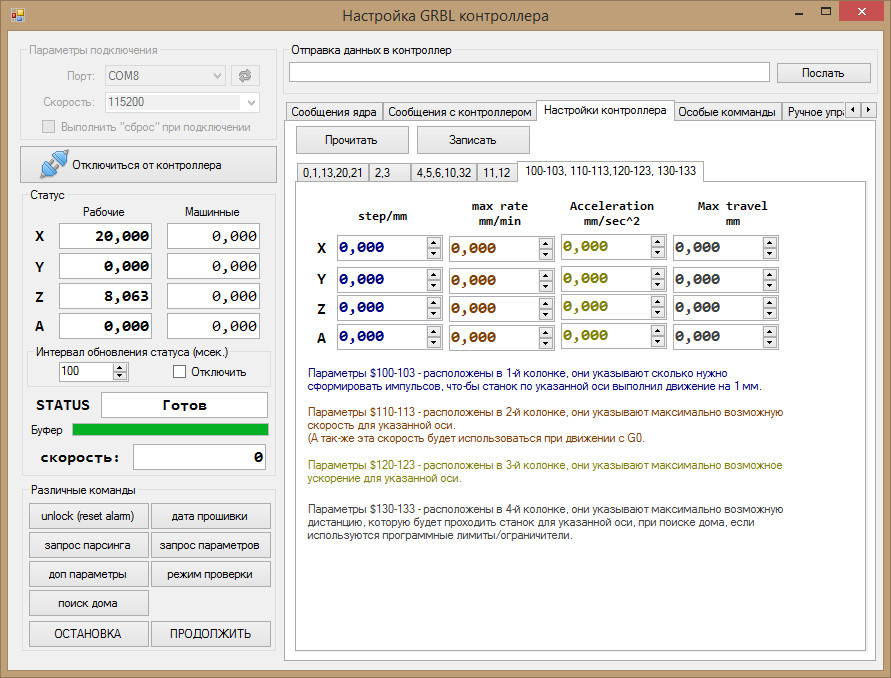The height and width of the screenshot is (678, 891).
Task: Click the "Записать" button
Action: coord(473,140)
